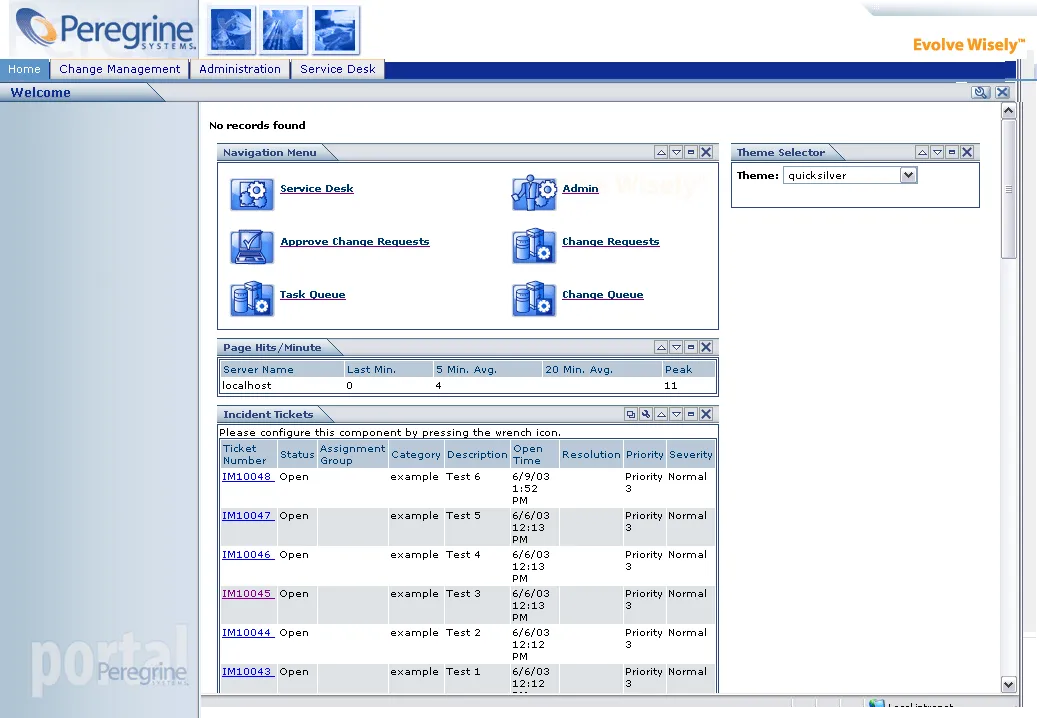Click the Change Requests database icon
Image resolution: width=1037 pixels, height=718 pixels.
pos(534,247)
